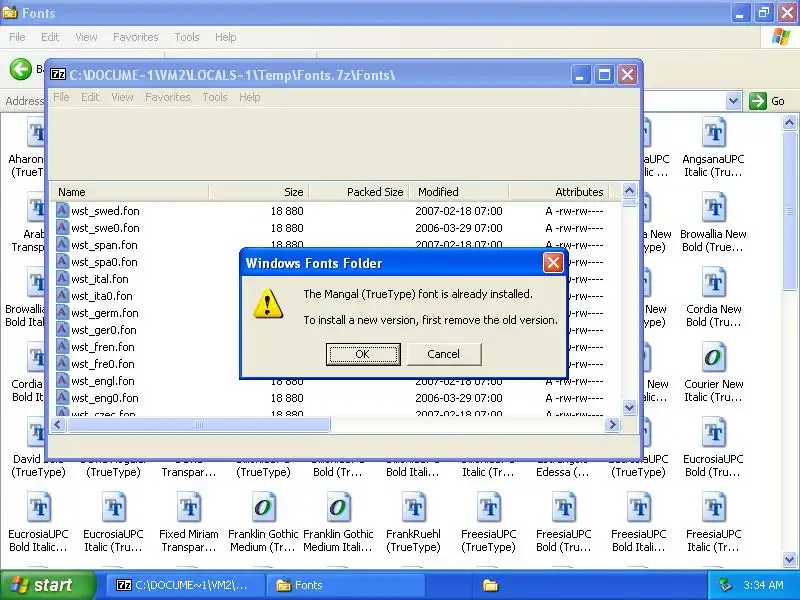Image resolution: width=800 pixels, height=600 pixels.
Task: Open View menu in 7-Zip window
Action: pyautogui.click(x=122, y=97)
